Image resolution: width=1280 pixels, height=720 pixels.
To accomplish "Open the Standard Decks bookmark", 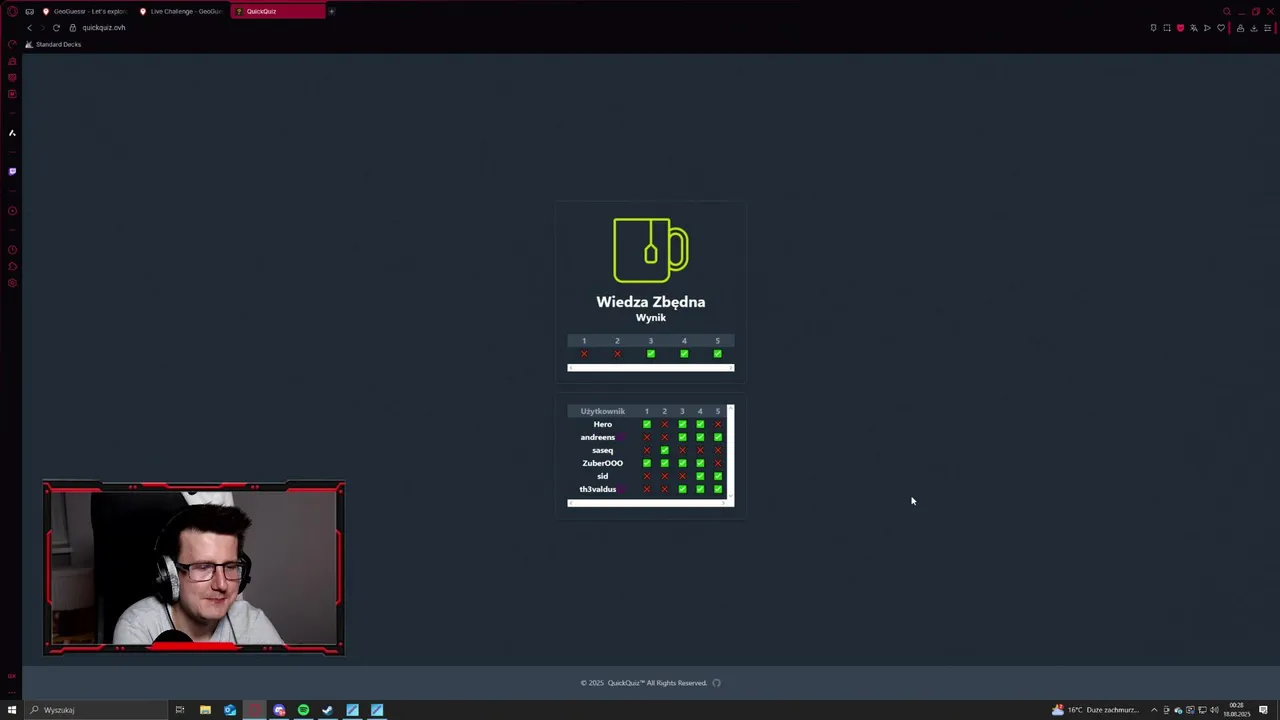I will (x=53, y=44).
